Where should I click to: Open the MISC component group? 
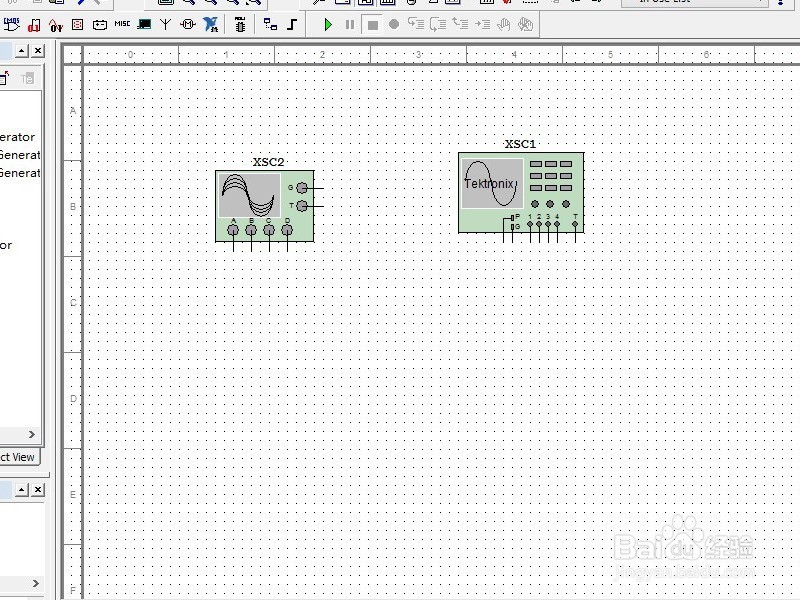tap(122, 23)
